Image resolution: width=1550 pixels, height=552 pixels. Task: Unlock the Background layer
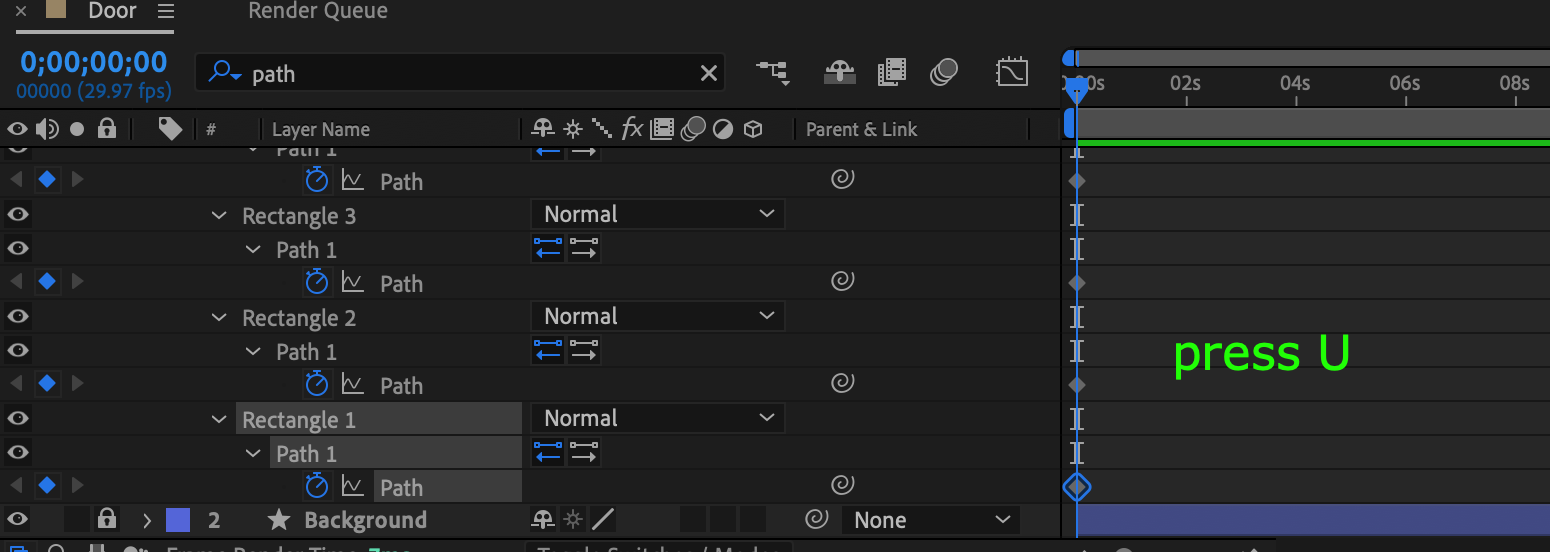click(x=107, y=520)
